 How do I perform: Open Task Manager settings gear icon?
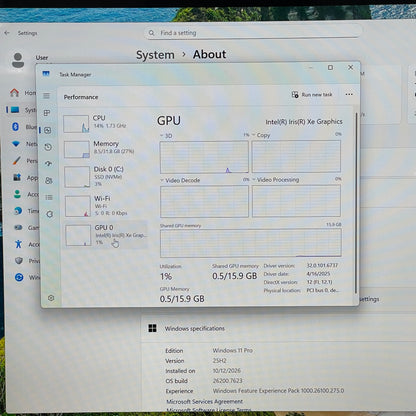pos(51,298)
